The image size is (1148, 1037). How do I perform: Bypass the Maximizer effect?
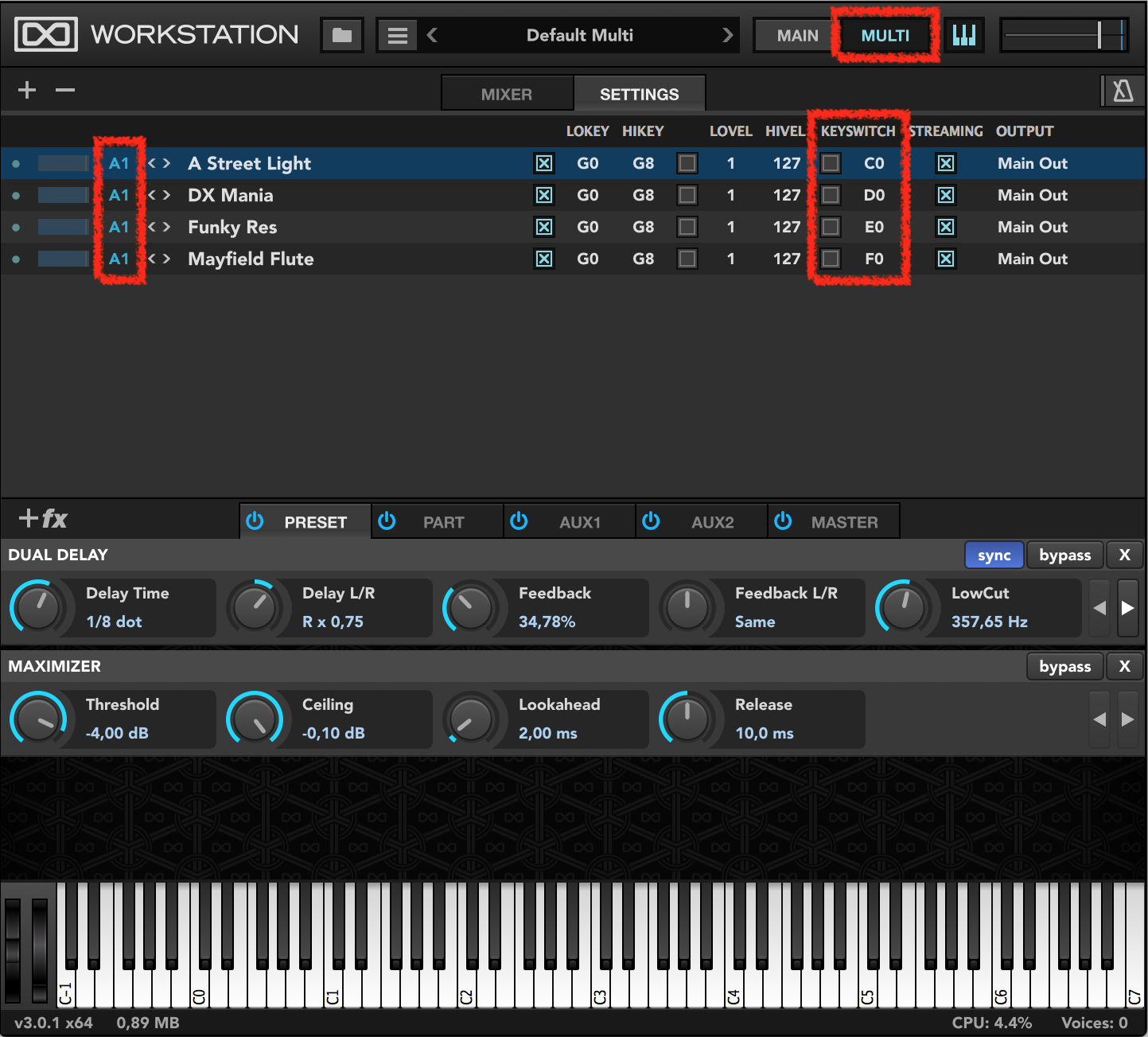click(1064, 666)
